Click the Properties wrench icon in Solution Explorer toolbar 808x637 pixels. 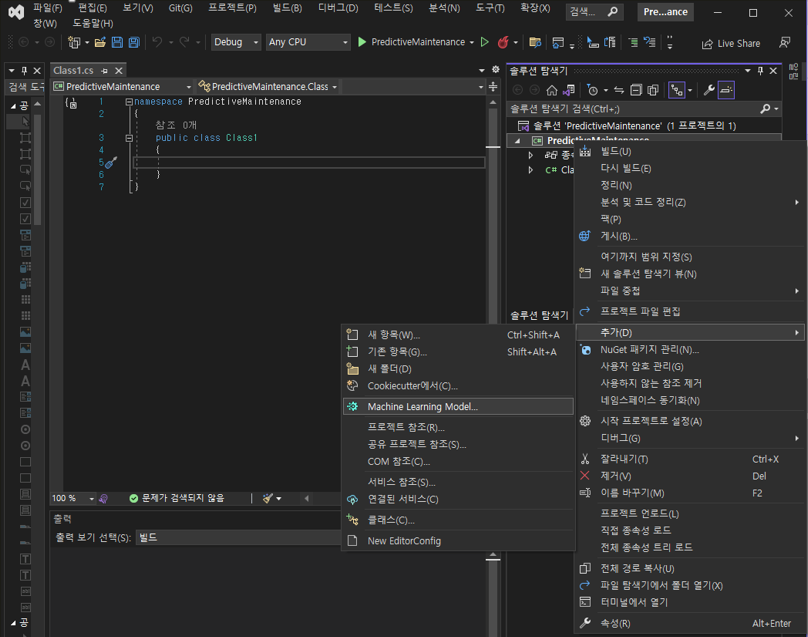709,90
